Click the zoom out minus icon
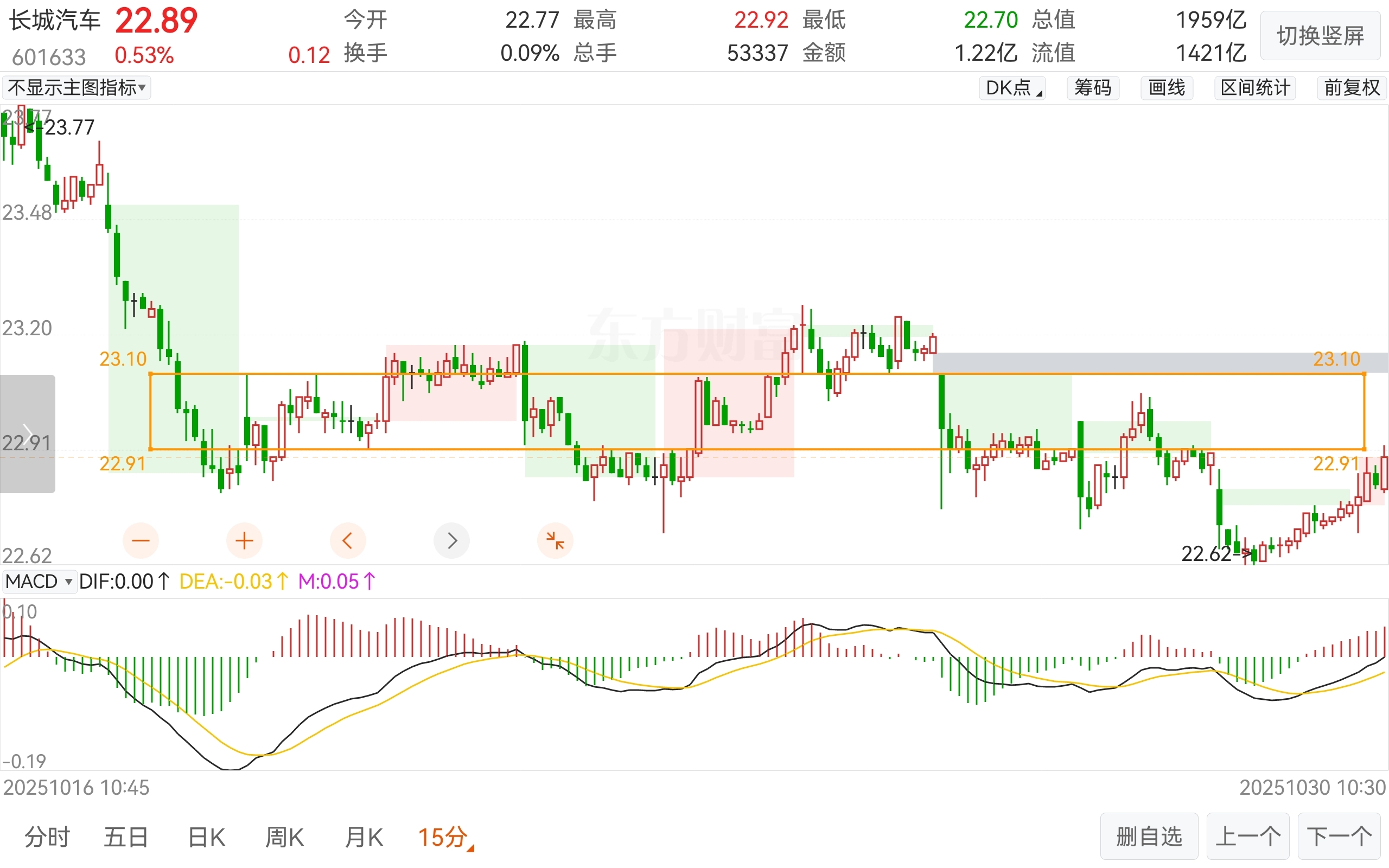The image size is (1389, 868). coord(141,540)
